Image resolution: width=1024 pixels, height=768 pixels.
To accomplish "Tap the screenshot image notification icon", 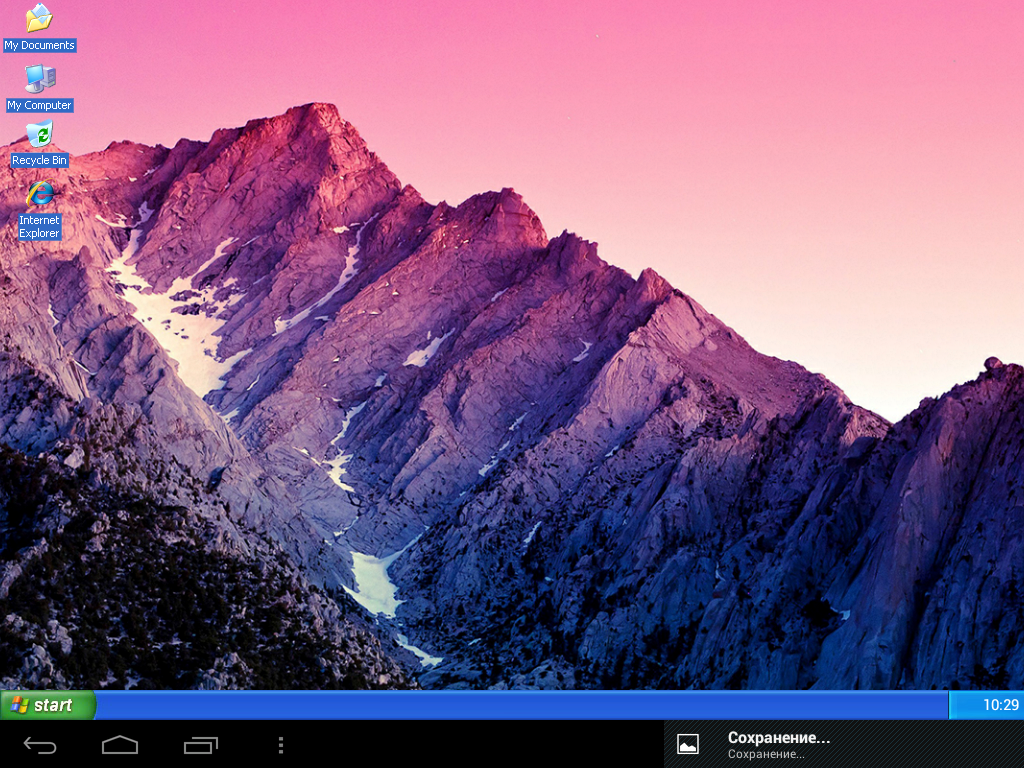I will (x=688, y=744).
